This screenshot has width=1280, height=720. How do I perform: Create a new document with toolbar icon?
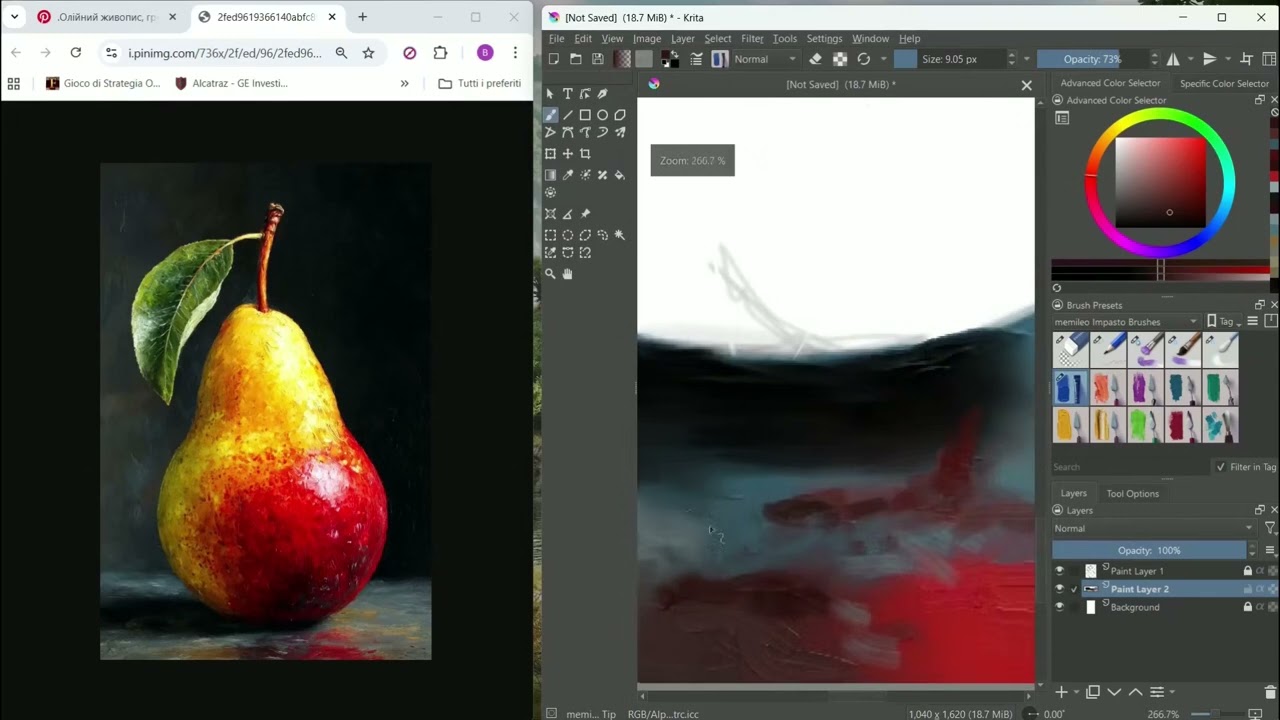[554, 59]
